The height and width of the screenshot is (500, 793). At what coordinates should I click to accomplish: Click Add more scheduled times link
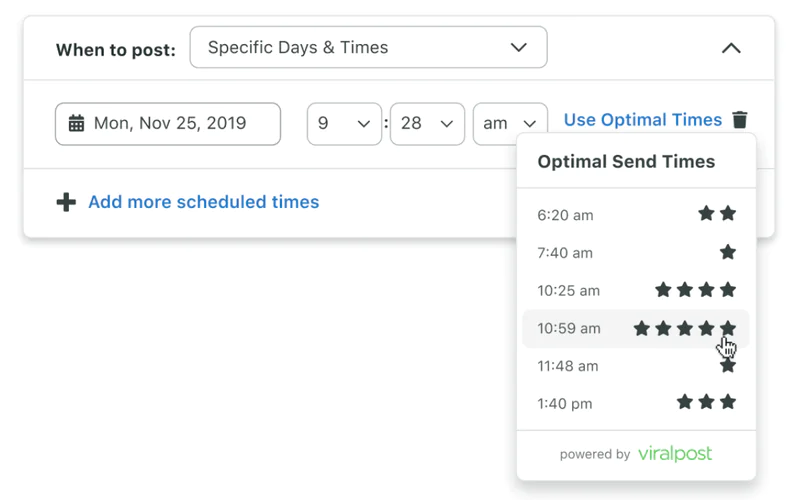pos(204,202)
